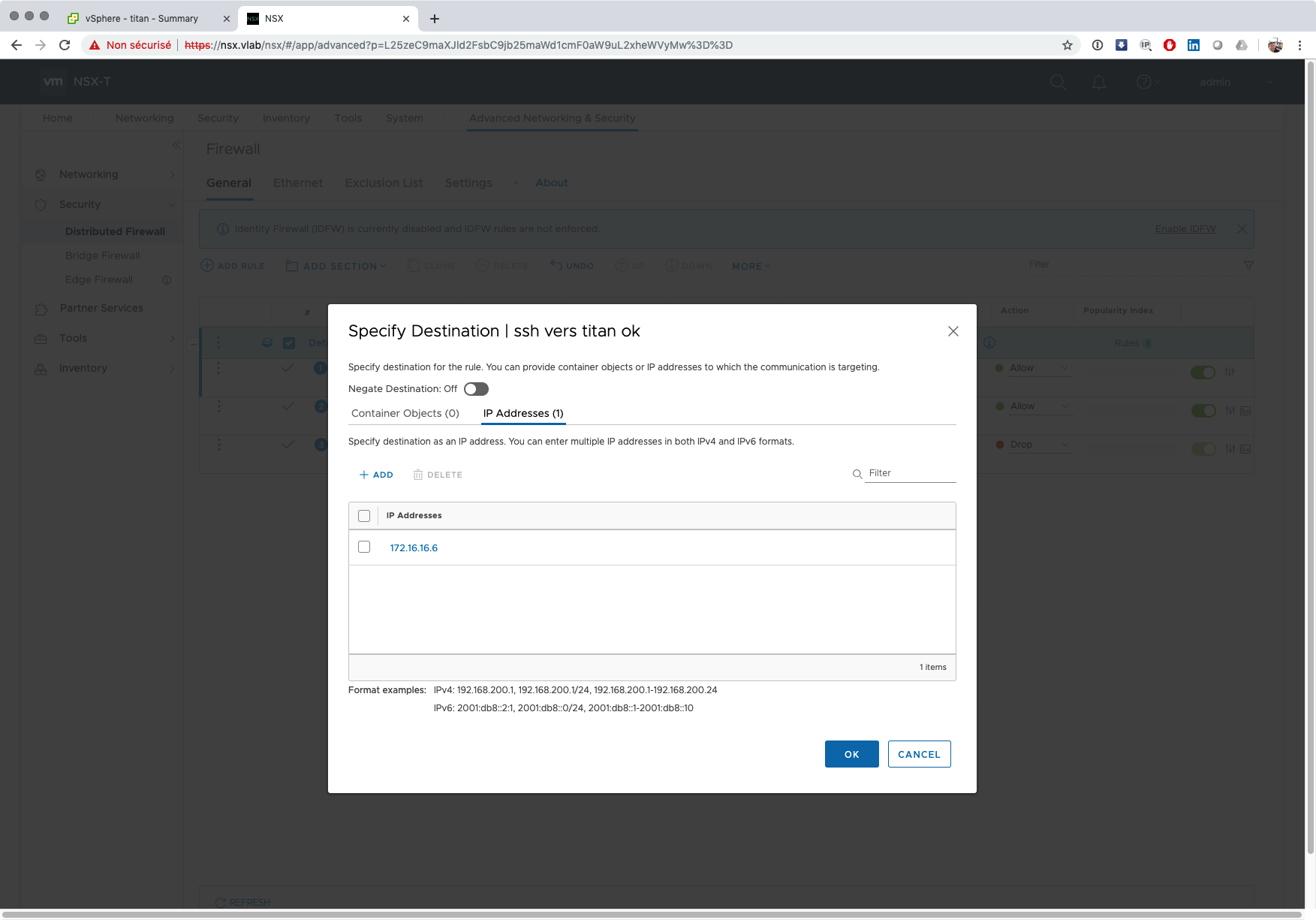Switch to Container Objects tab
The image size is (1316, 920).
click(x=405, y=414)
